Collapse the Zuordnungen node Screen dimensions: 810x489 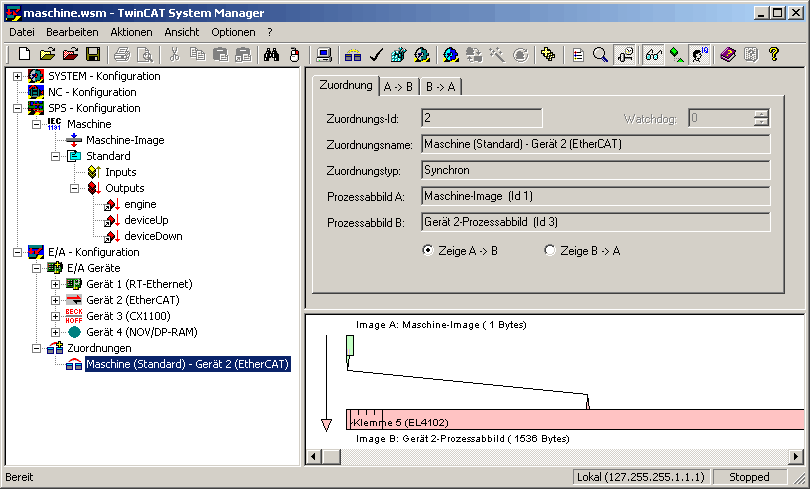[36, 349]
